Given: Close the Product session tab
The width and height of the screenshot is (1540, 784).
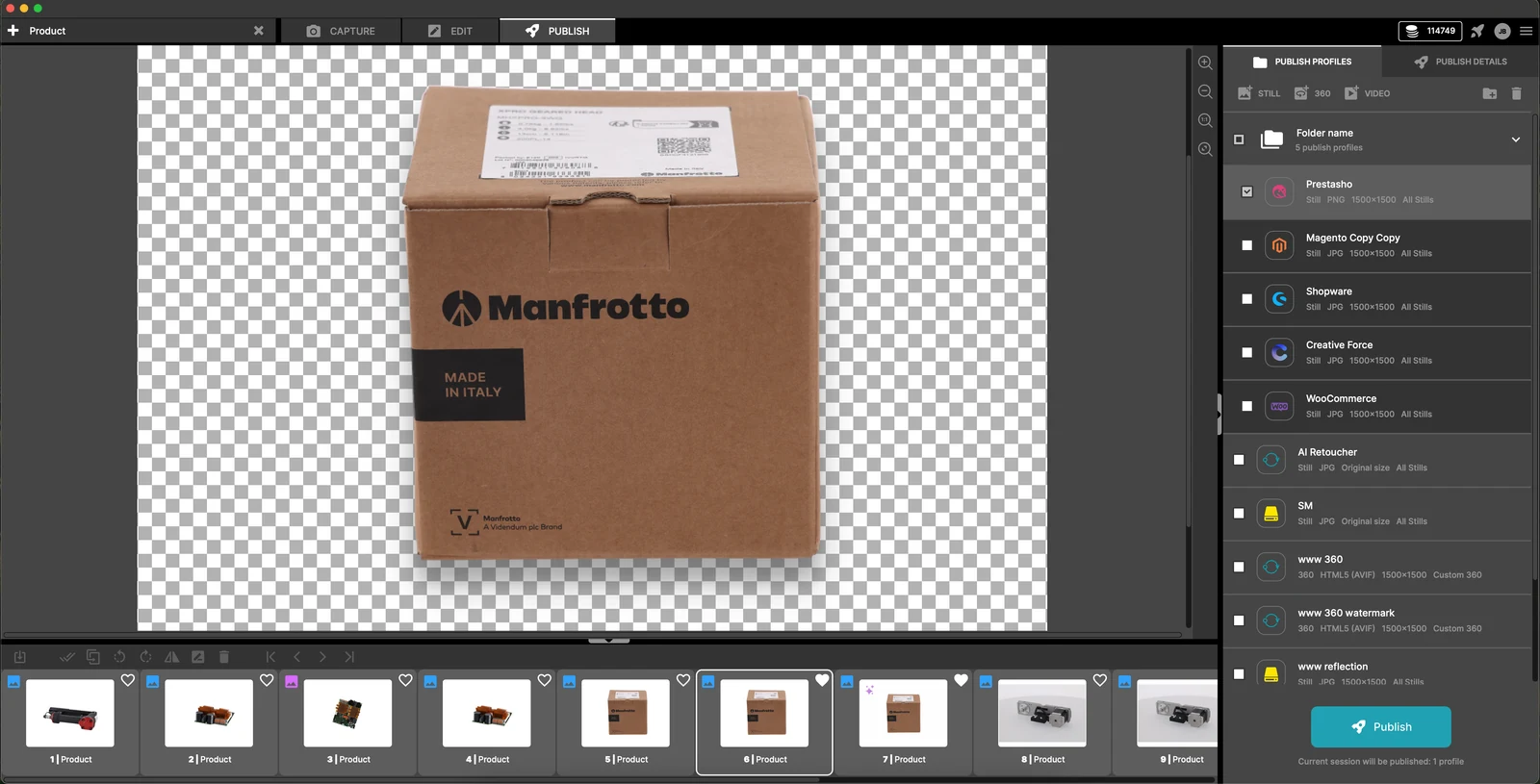Looking at the screenshot, I should point(258,31).
